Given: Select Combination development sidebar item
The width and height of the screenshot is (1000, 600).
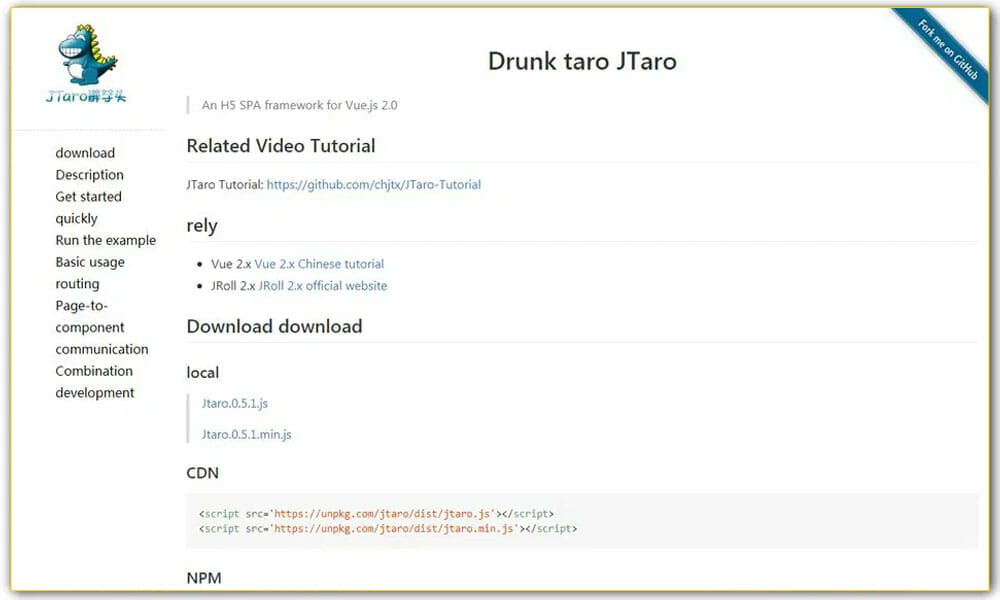Looking at the screenshot, I should pos(94,381).
